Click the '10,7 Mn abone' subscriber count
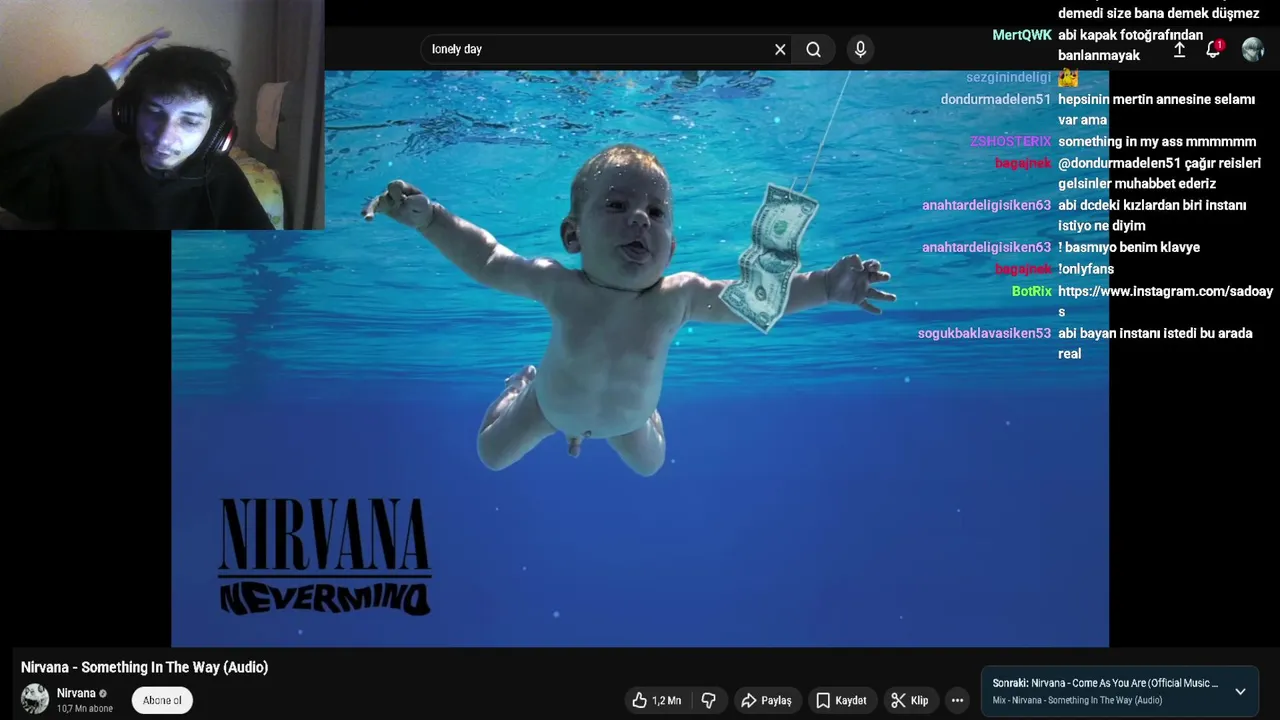 pyautogui.click(x=85, y=708)
